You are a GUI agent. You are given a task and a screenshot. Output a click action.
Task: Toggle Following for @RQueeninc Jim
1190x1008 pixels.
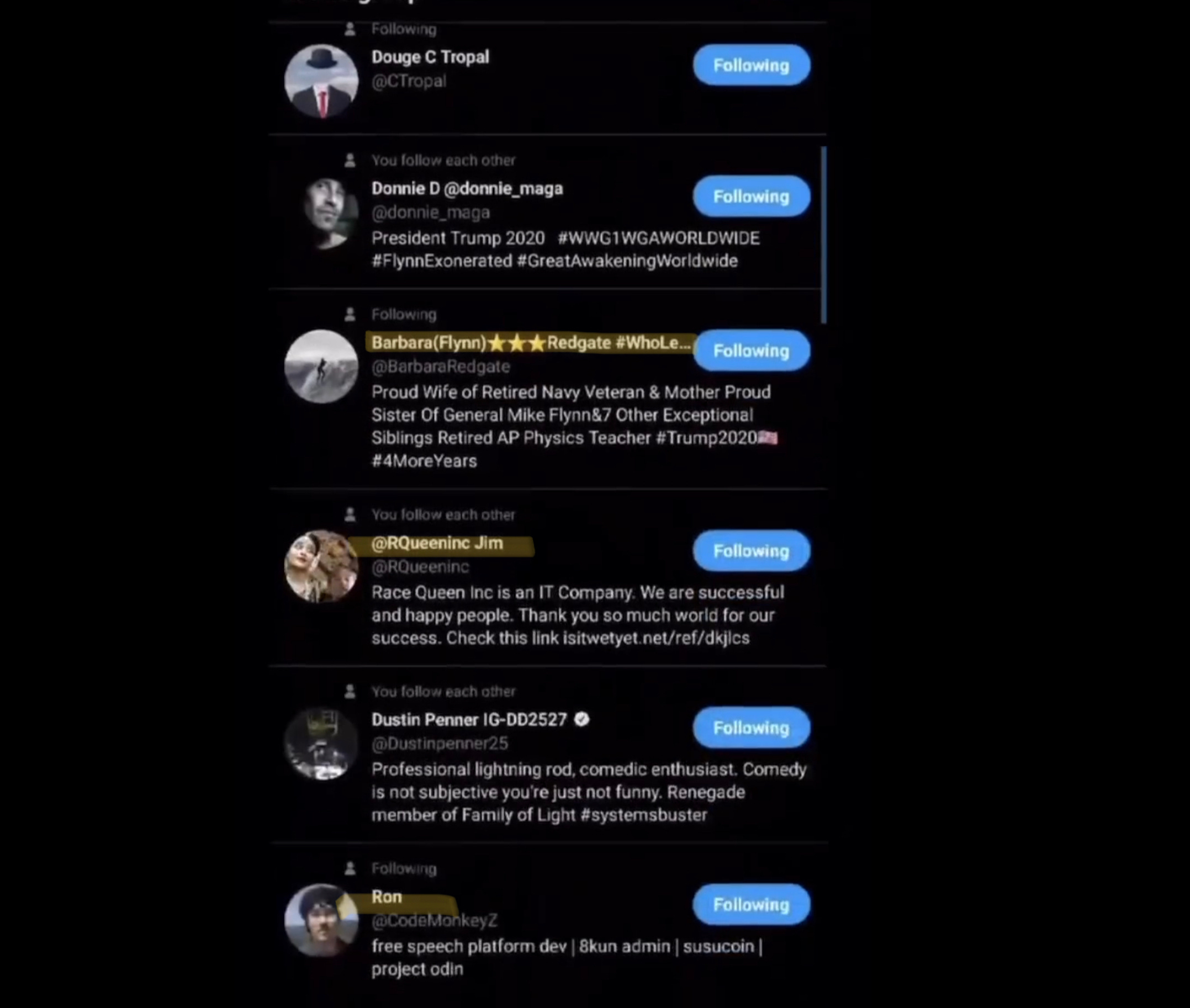(751, 550)
